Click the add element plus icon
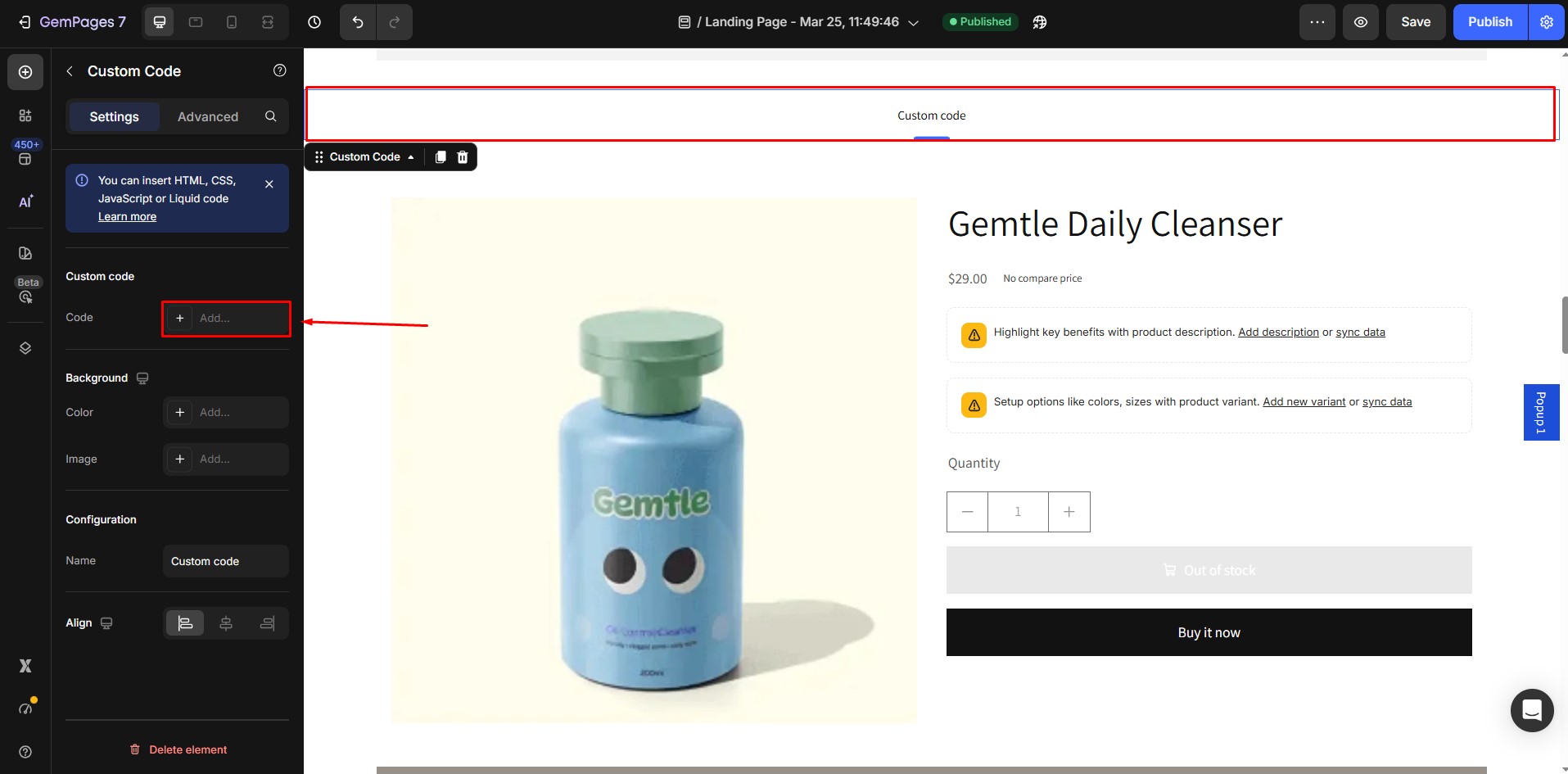The height and width of the screenshot is (774, 1568). 25,72
